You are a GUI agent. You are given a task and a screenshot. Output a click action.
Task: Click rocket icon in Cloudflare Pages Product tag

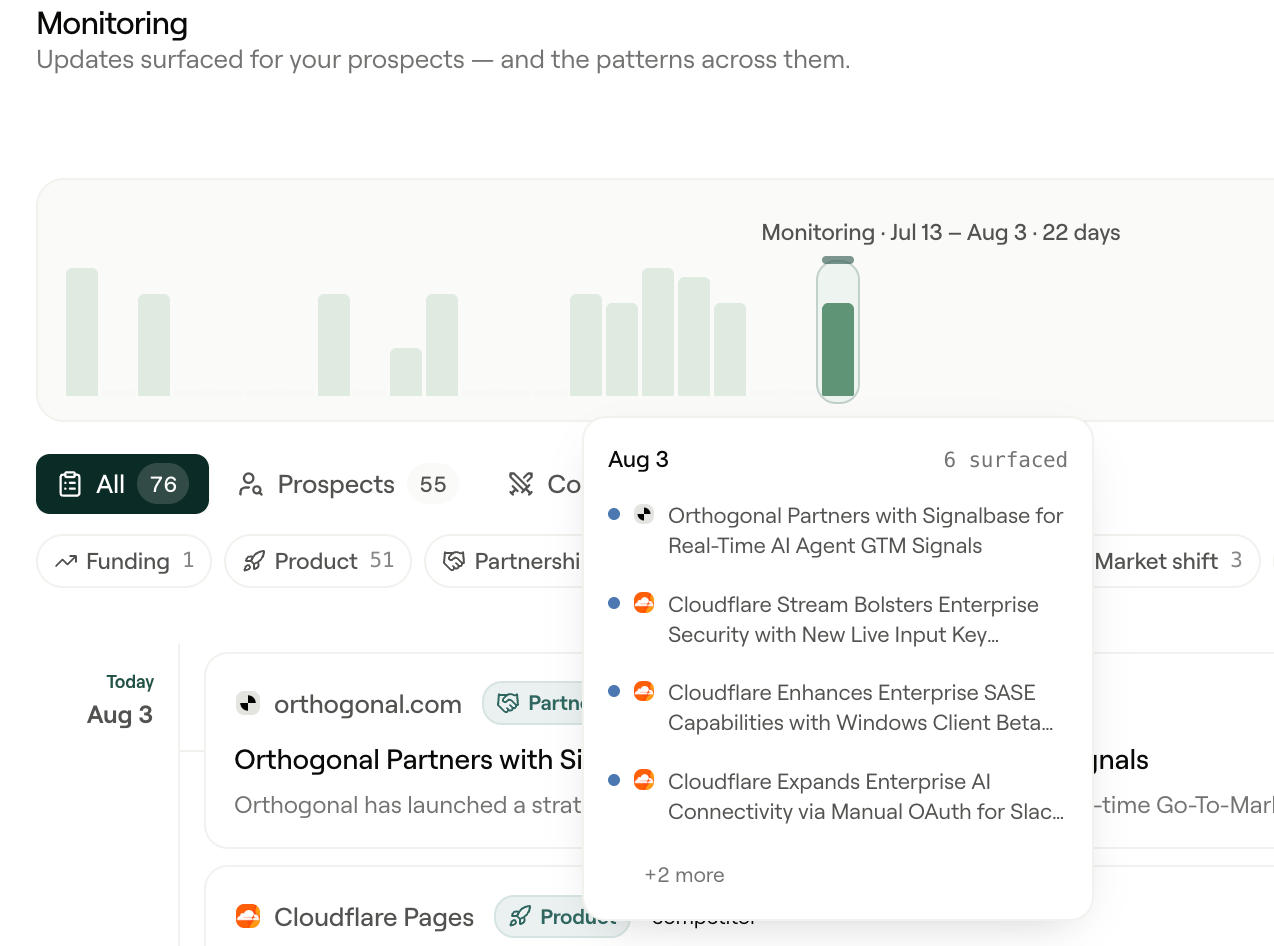tap(520, 917)
